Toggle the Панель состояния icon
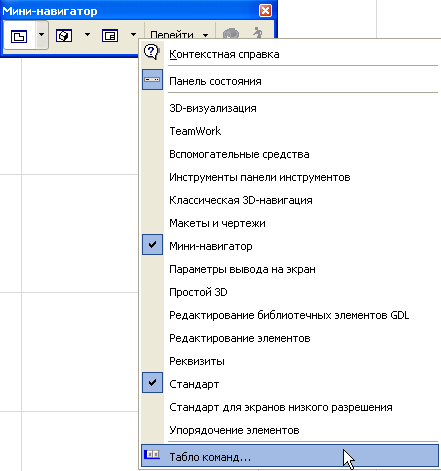441x471 pixels. tap(152, 80)
